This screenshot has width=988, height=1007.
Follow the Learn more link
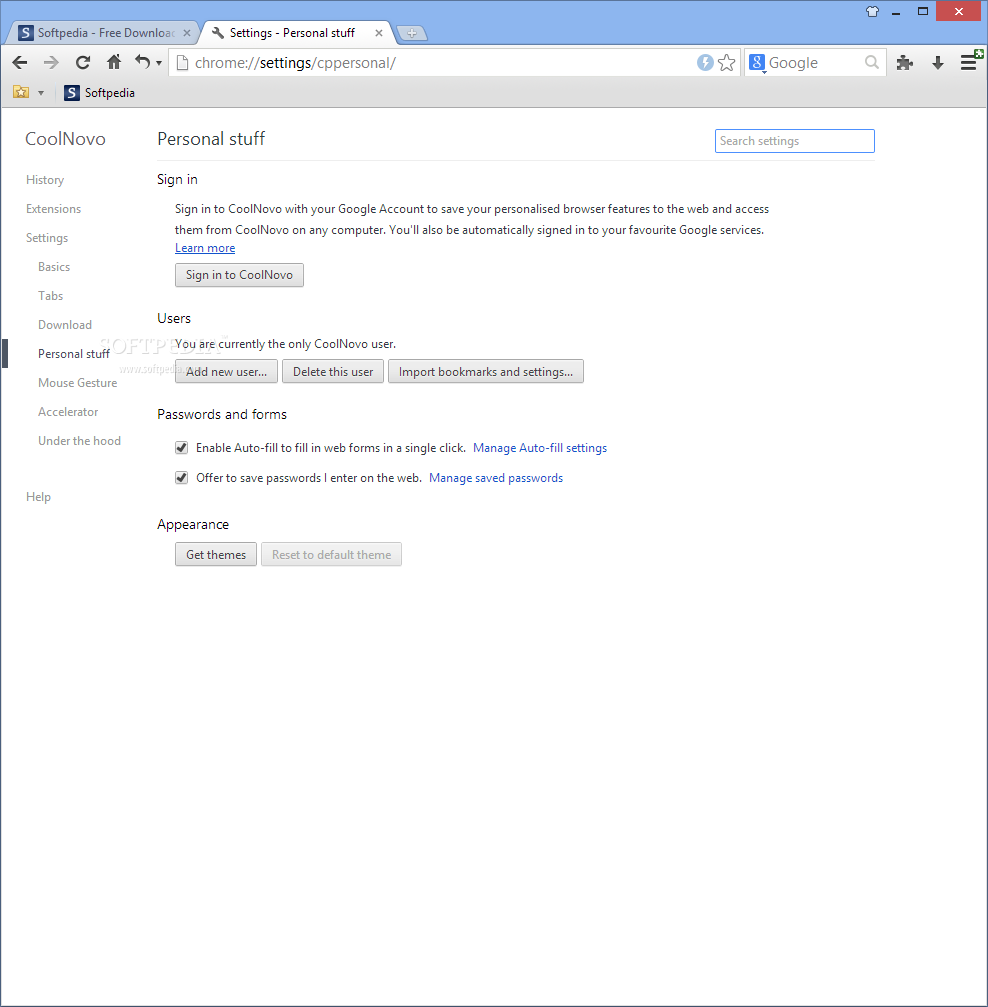(x=205, y=248)
